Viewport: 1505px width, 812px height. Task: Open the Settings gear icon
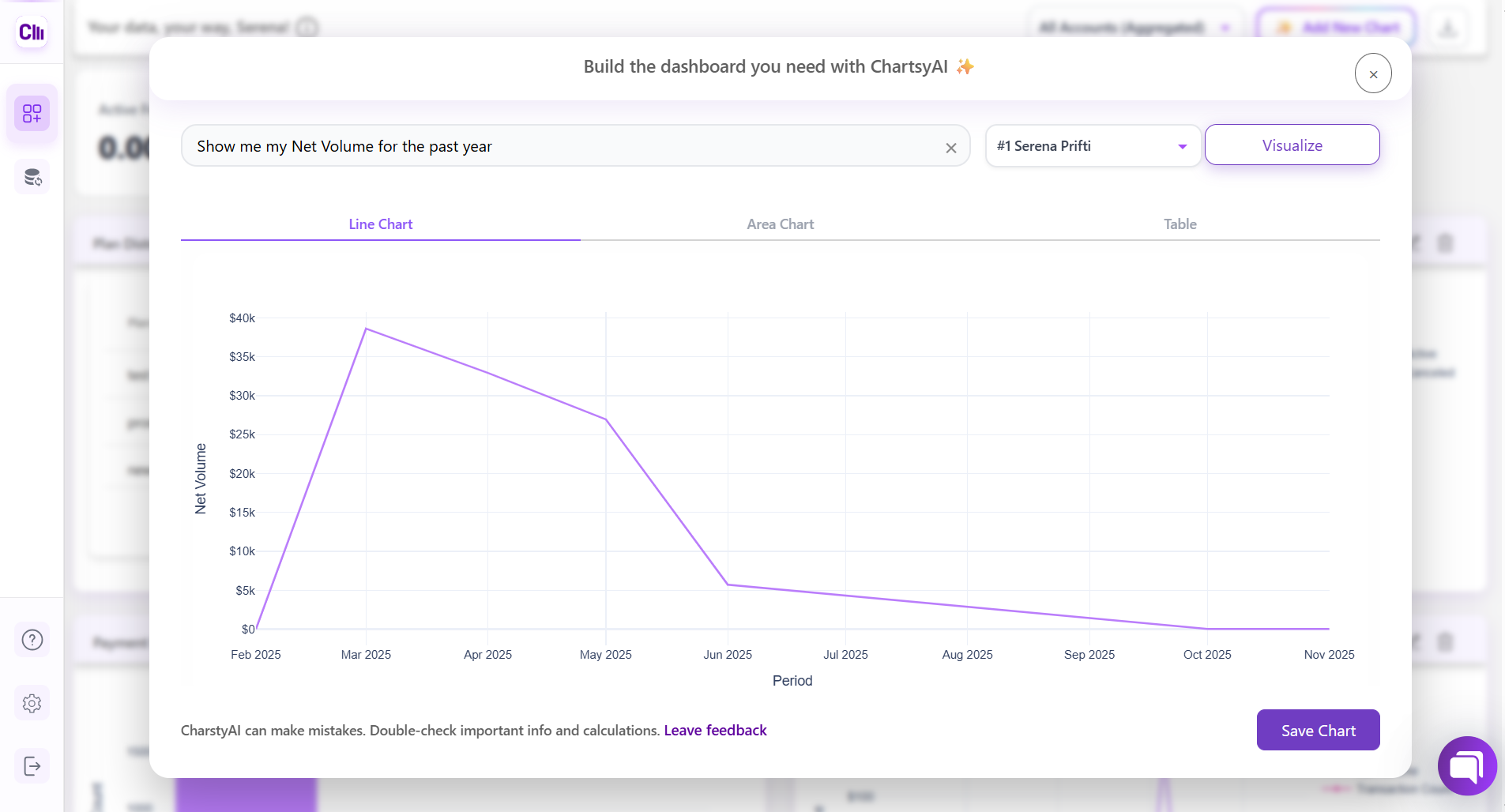click(x=32, y=703)
